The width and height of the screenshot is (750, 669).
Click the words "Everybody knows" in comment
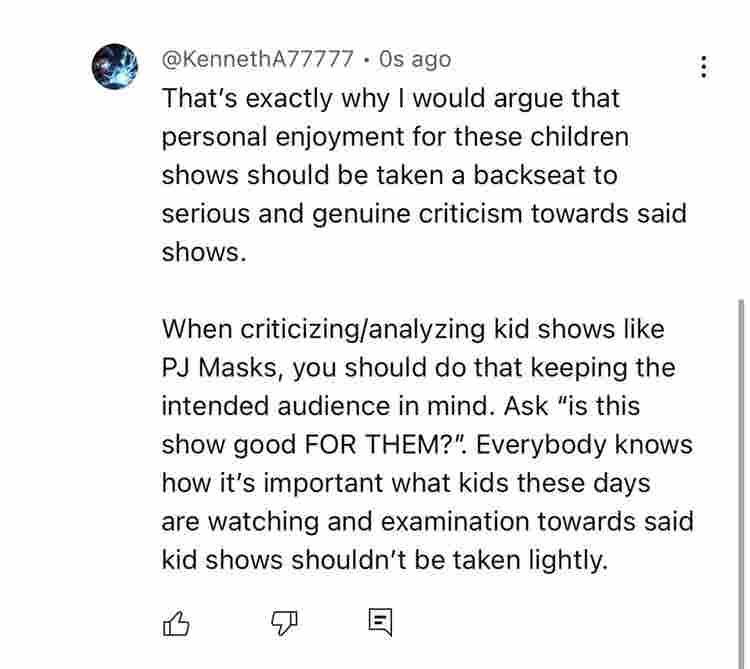click(x=584, y=445)
